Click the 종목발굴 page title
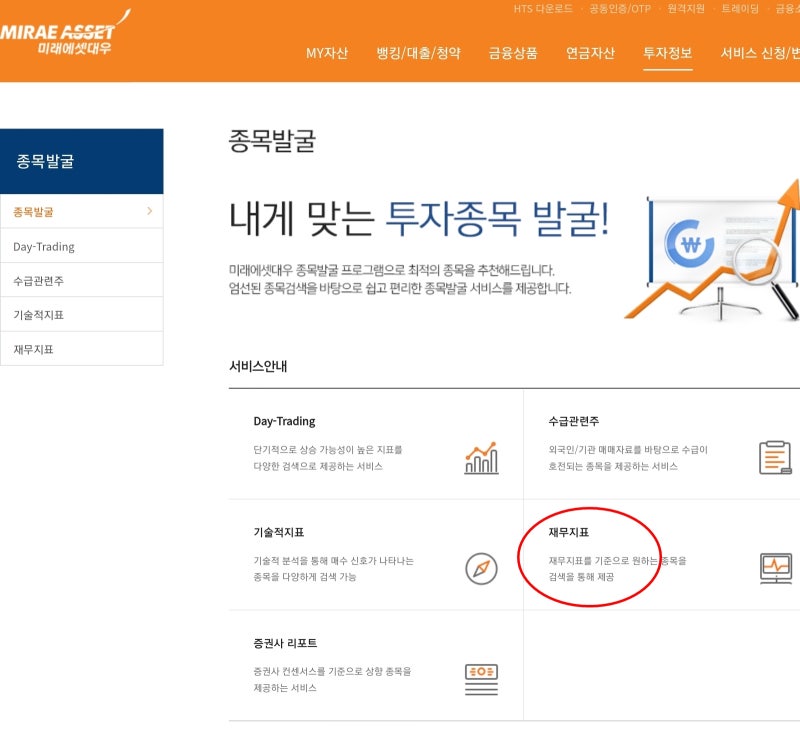Viewport: 800px width, 746px height. [272, 140]
